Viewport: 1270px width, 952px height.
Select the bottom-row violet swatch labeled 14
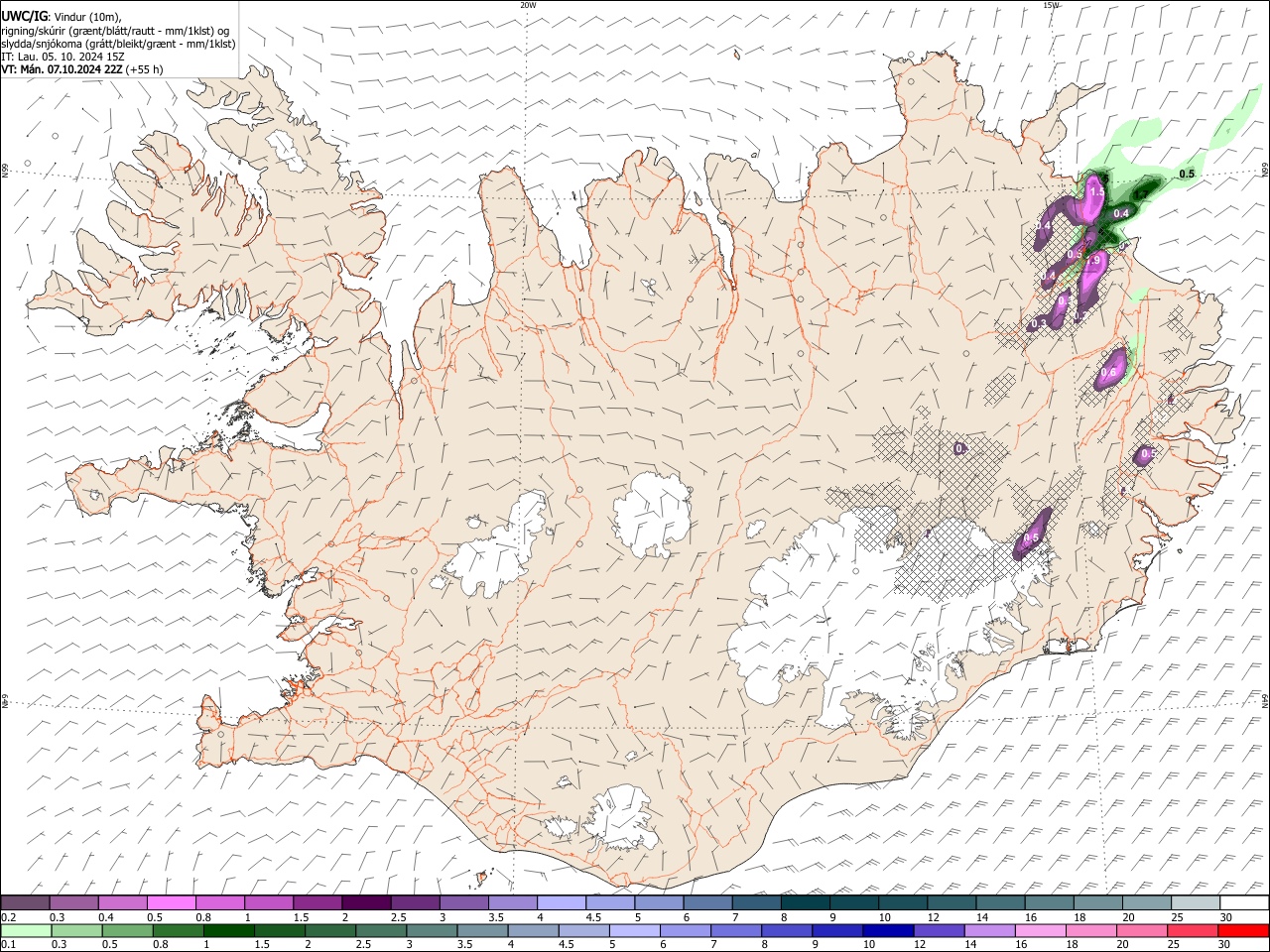pos(988,930)
